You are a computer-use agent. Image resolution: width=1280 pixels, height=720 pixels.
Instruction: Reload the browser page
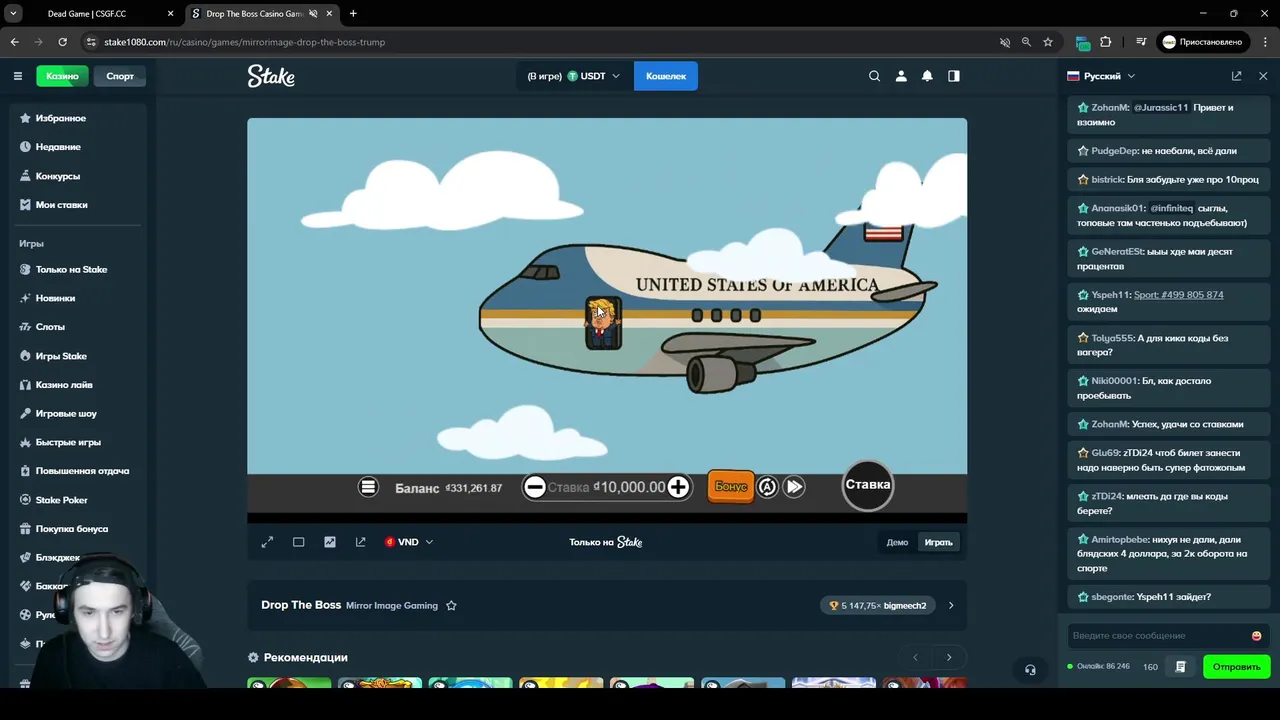[62, 42]
